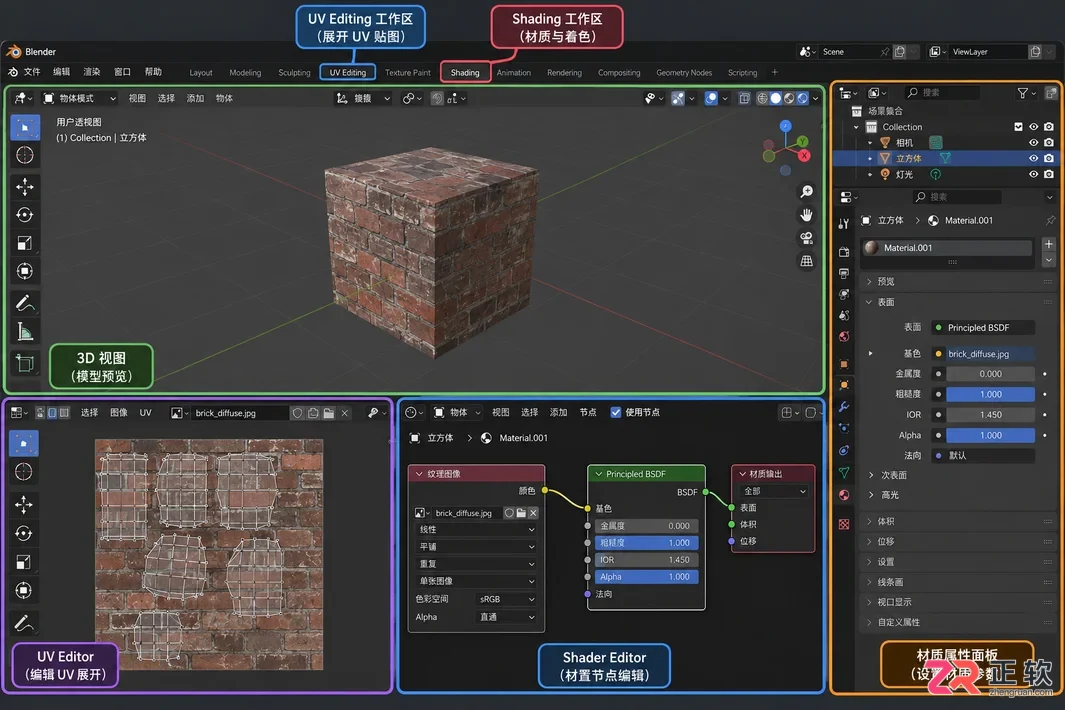Switch to the Geometry Nodes workspace tab
The height and width of the screenshot is (710, 1065).
(x=684, y=73)
